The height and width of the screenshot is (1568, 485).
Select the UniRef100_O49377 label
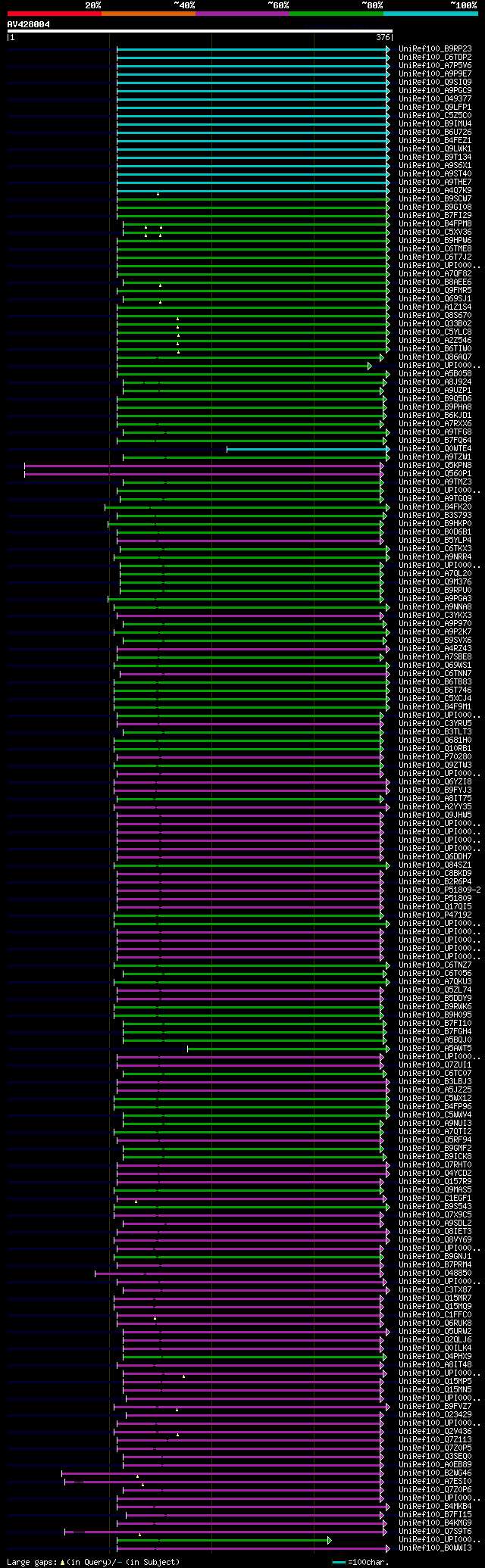pos(435,99)
